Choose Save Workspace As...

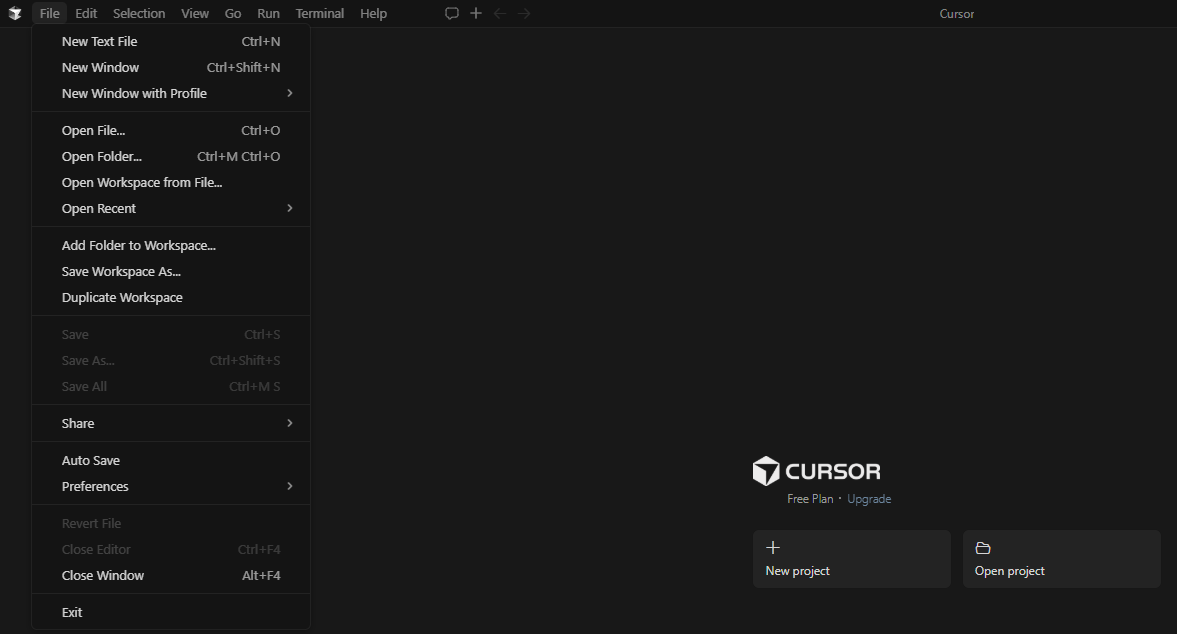[171, 272]
